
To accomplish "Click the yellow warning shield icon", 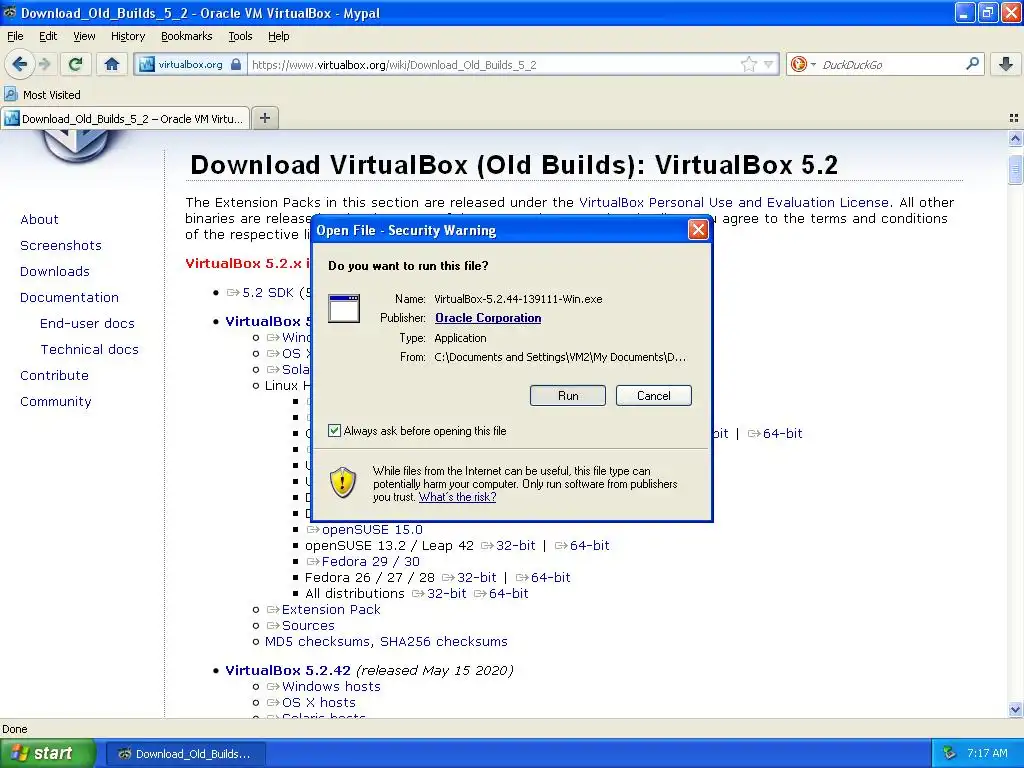I will click(x=343, y=483).
